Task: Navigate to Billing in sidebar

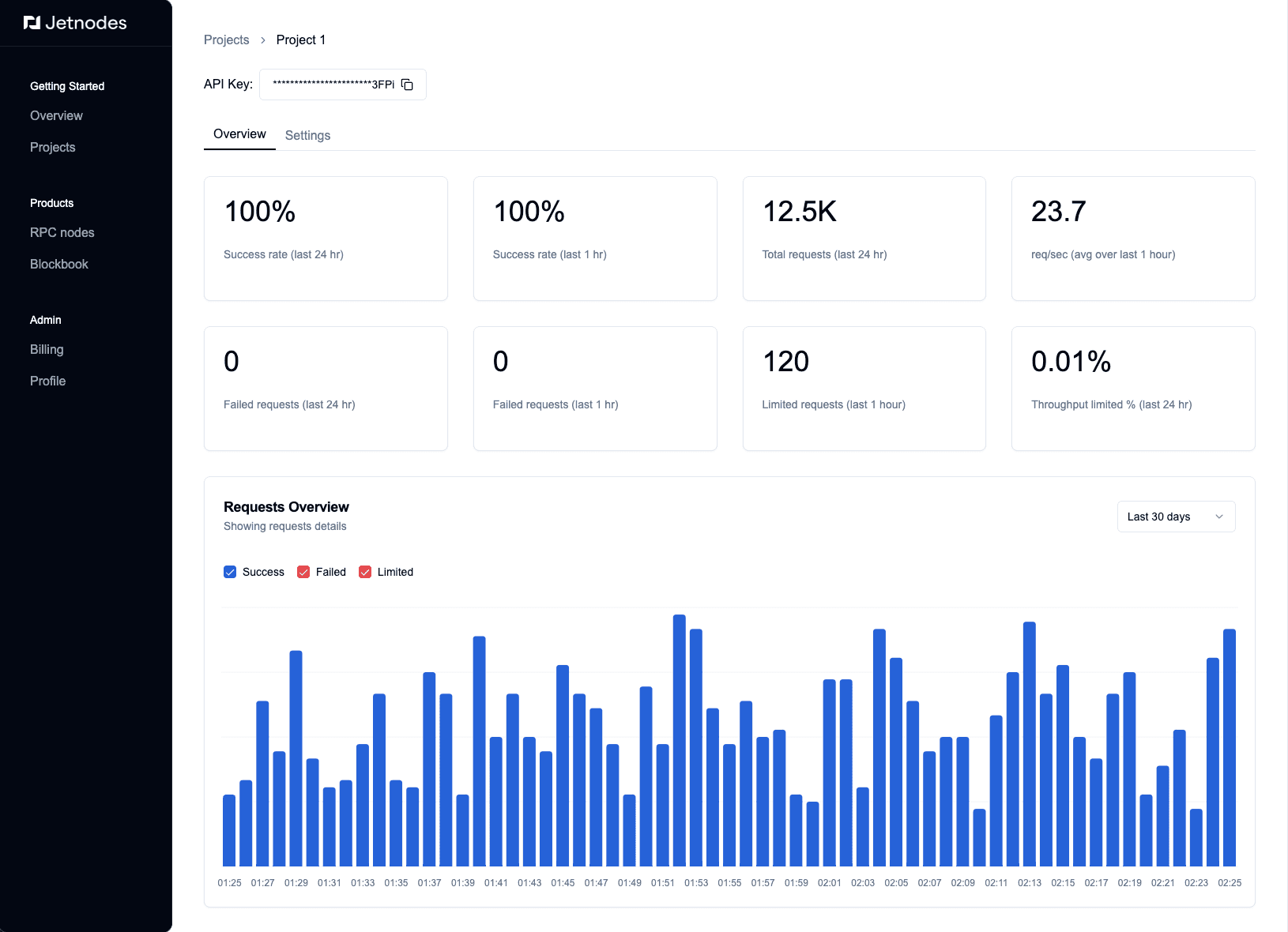Action: 47,349
